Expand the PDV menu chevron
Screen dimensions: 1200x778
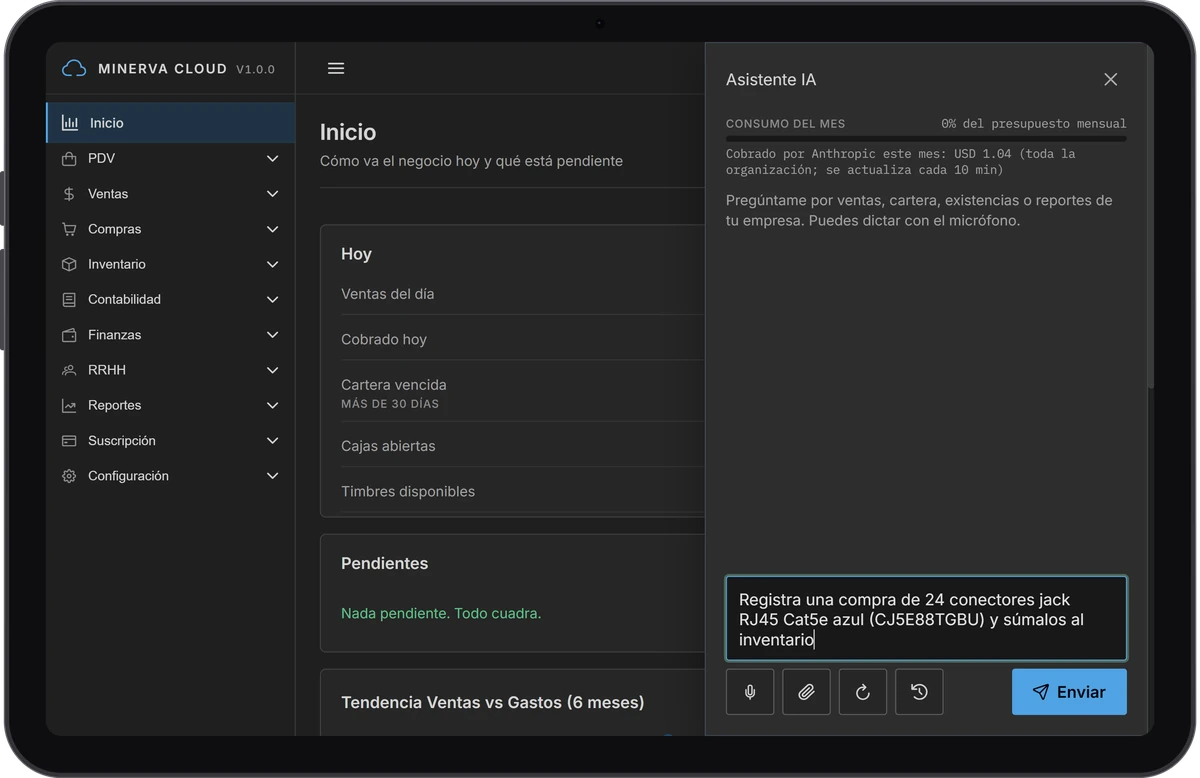point(273,159)
